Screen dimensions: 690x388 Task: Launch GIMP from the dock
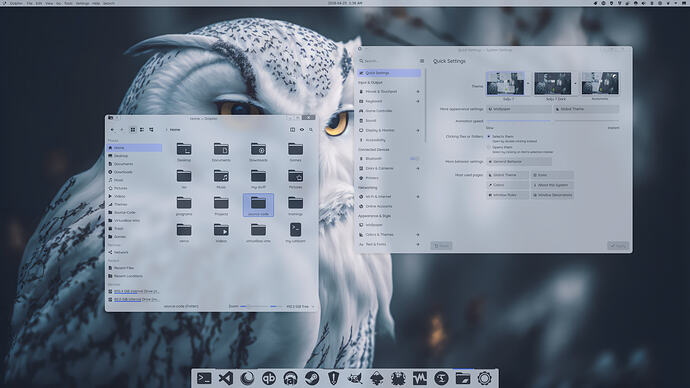(x=355, y=378)
